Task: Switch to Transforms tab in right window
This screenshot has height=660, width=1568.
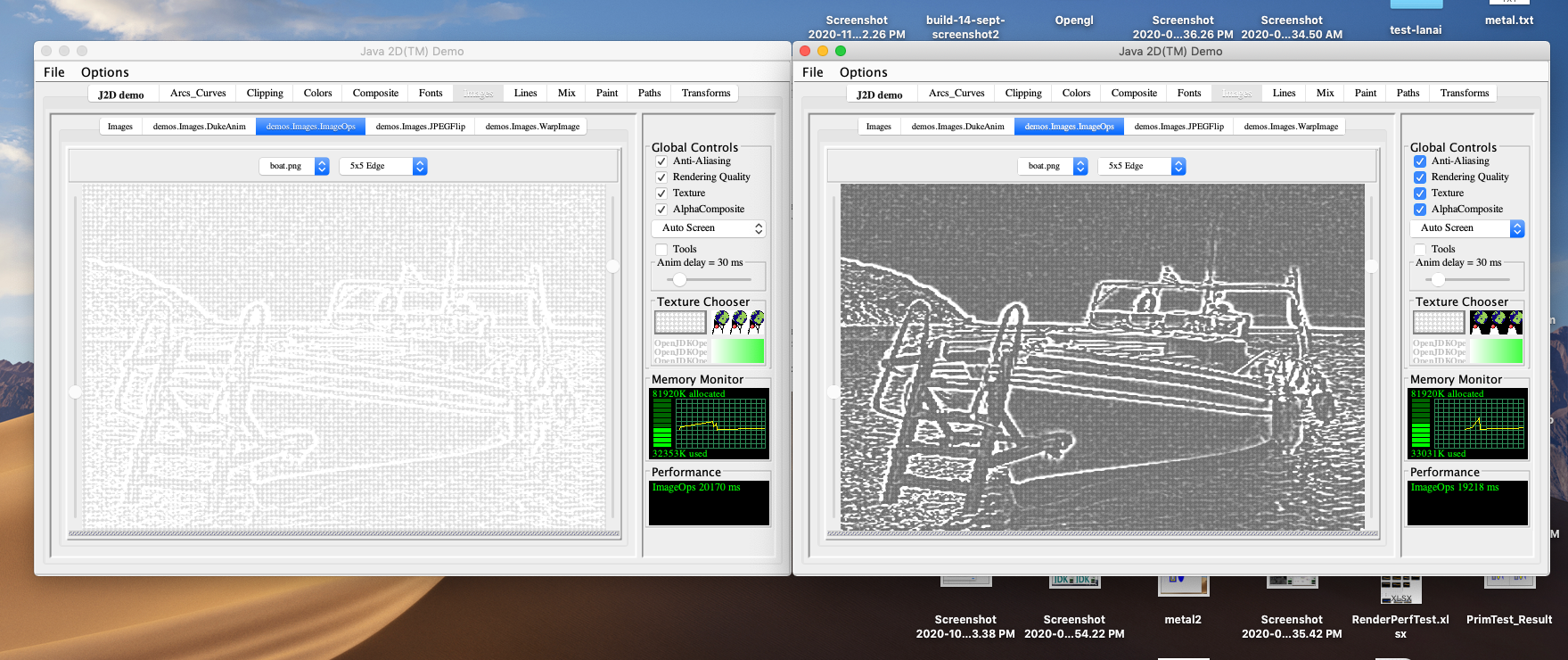Action: 1464,93
